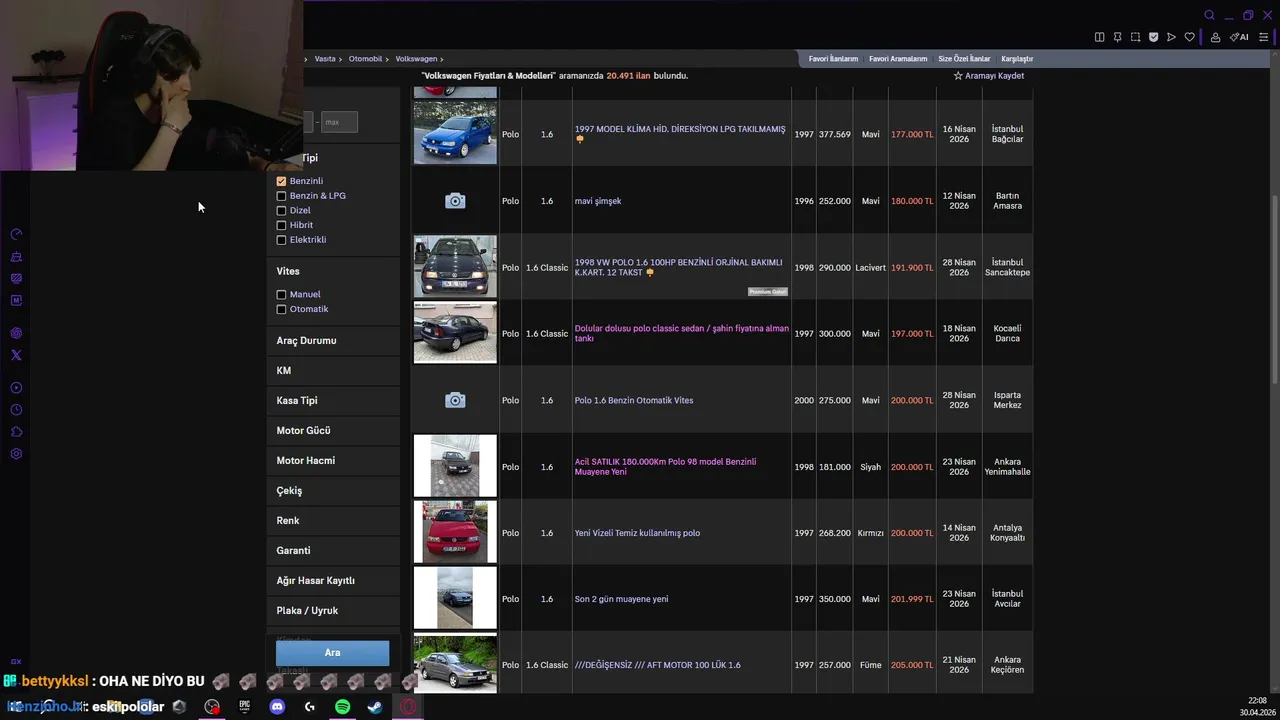Go to Vasıta breadcrumb

click(325, 59)
